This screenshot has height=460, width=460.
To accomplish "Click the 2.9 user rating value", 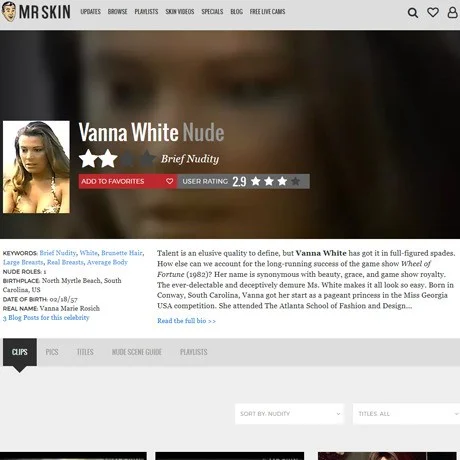I will tap(239, 181).
